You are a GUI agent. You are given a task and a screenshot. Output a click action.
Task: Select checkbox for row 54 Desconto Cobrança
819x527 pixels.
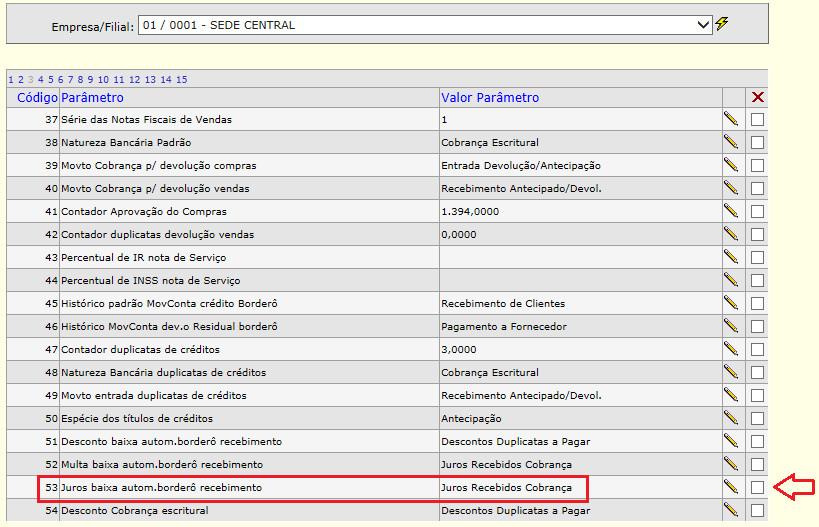click(757, 510)
